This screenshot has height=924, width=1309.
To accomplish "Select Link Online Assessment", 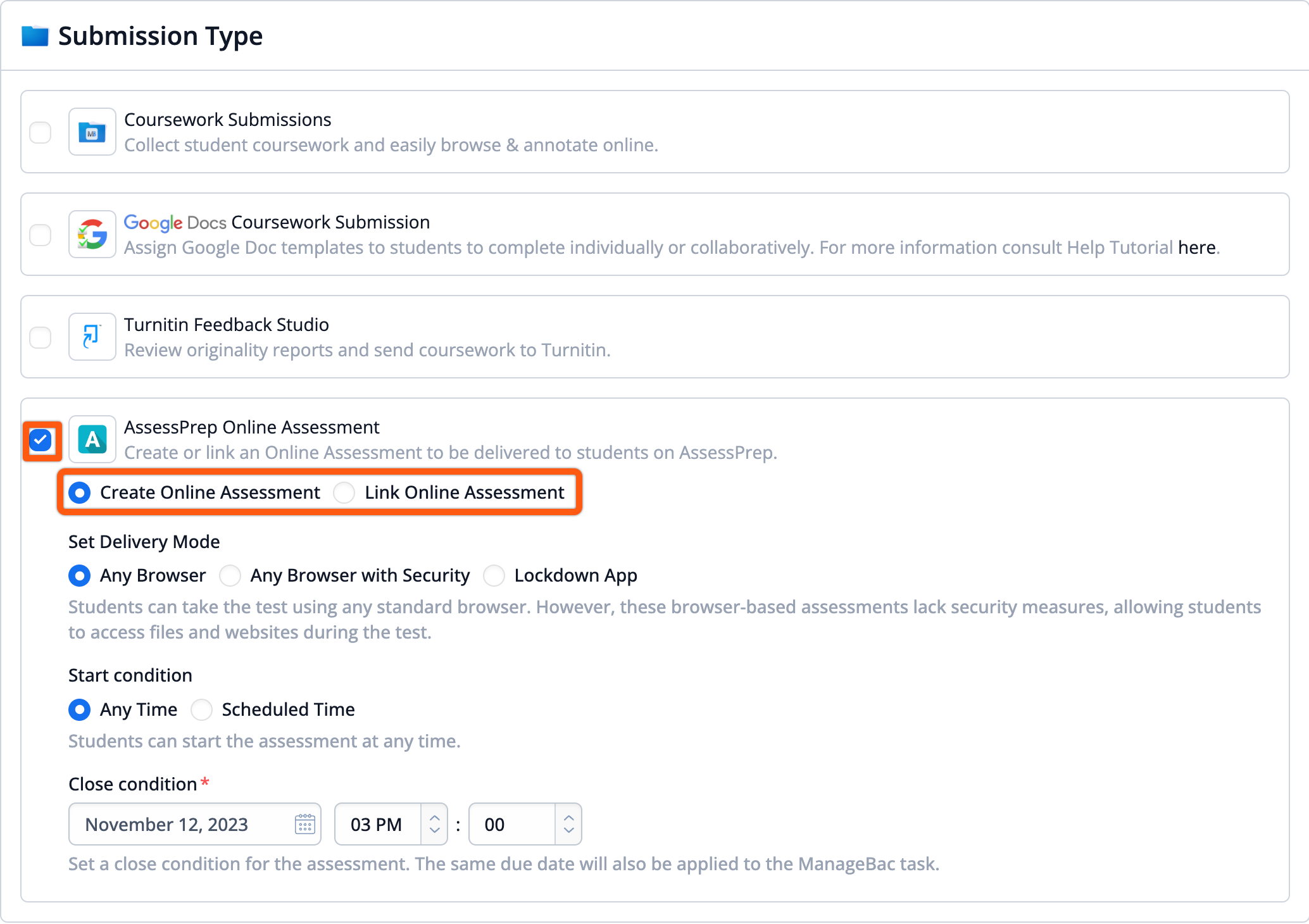I will [344, 492].
